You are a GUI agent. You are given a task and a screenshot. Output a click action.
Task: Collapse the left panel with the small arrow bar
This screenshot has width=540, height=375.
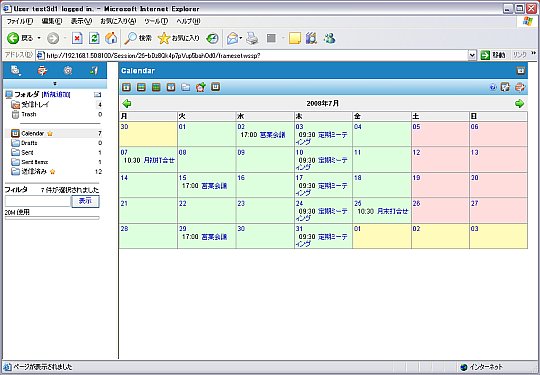point(55,84)
